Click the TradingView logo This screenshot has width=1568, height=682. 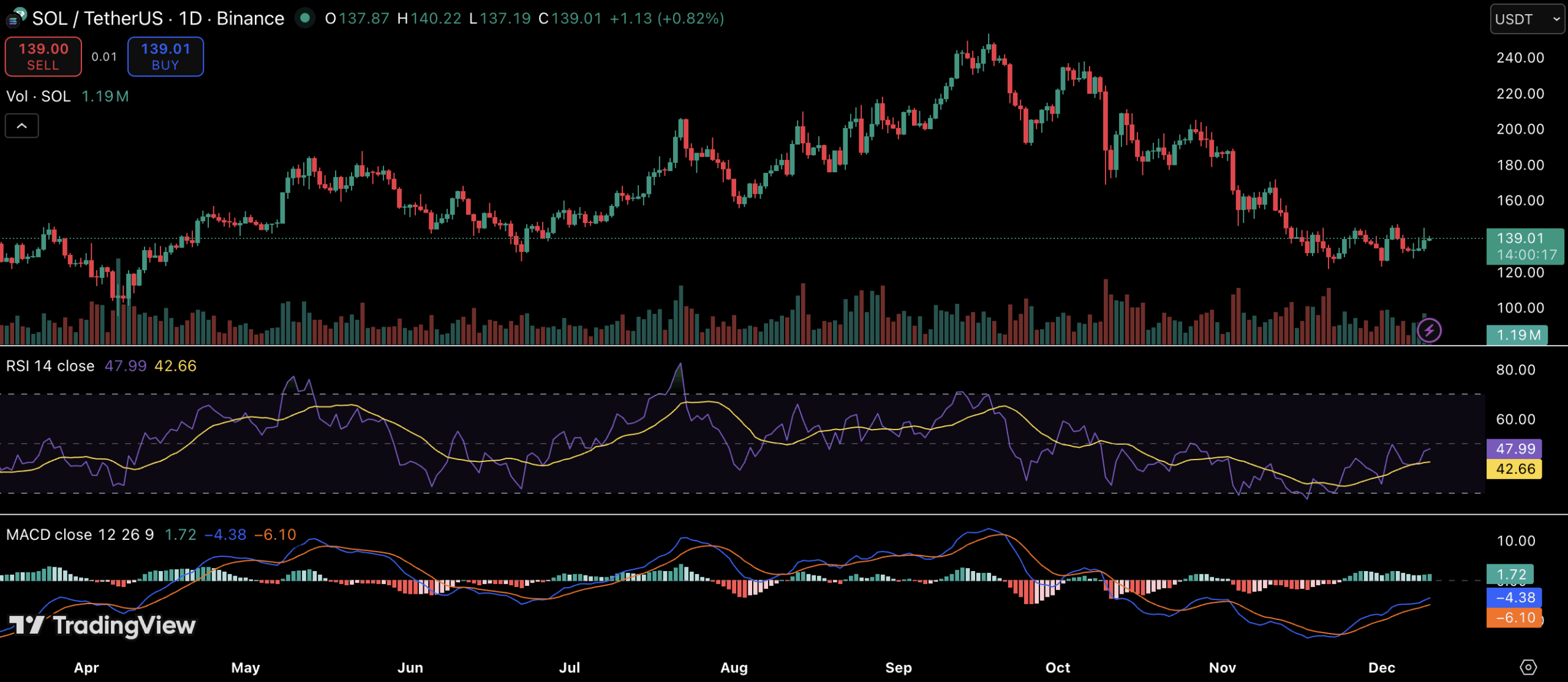(x=102, y=625)
